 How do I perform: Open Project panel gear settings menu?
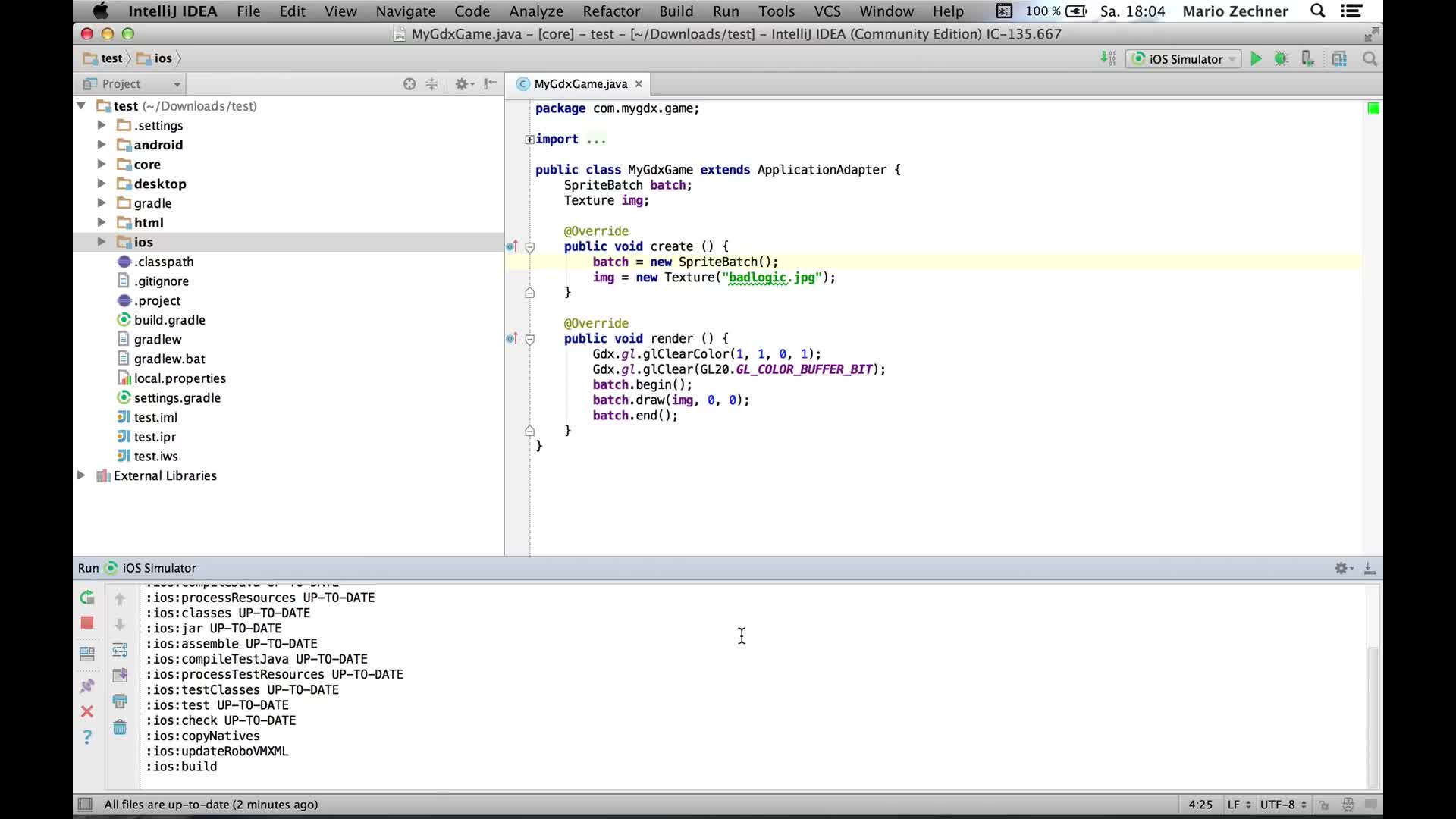(x=464, y=84)
